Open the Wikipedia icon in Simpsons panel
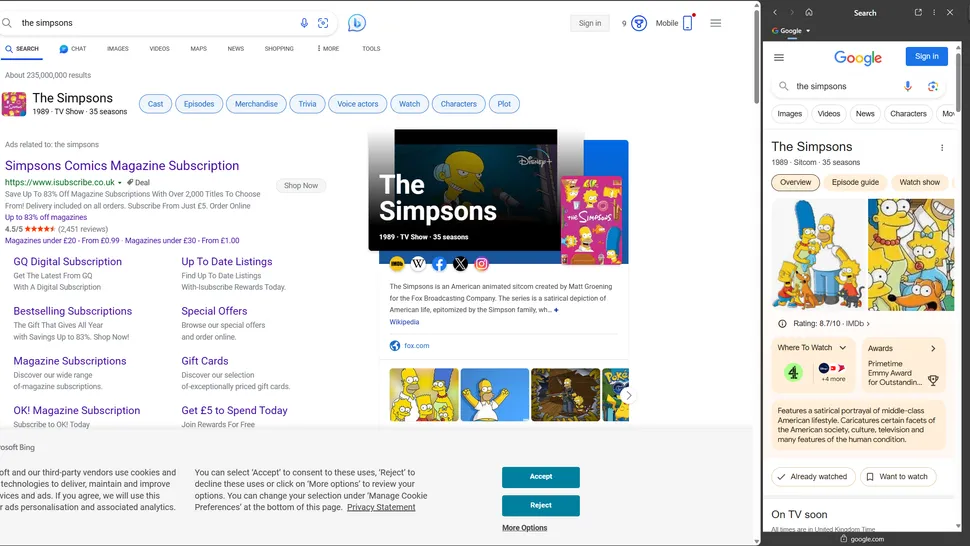 pos(418,264)
